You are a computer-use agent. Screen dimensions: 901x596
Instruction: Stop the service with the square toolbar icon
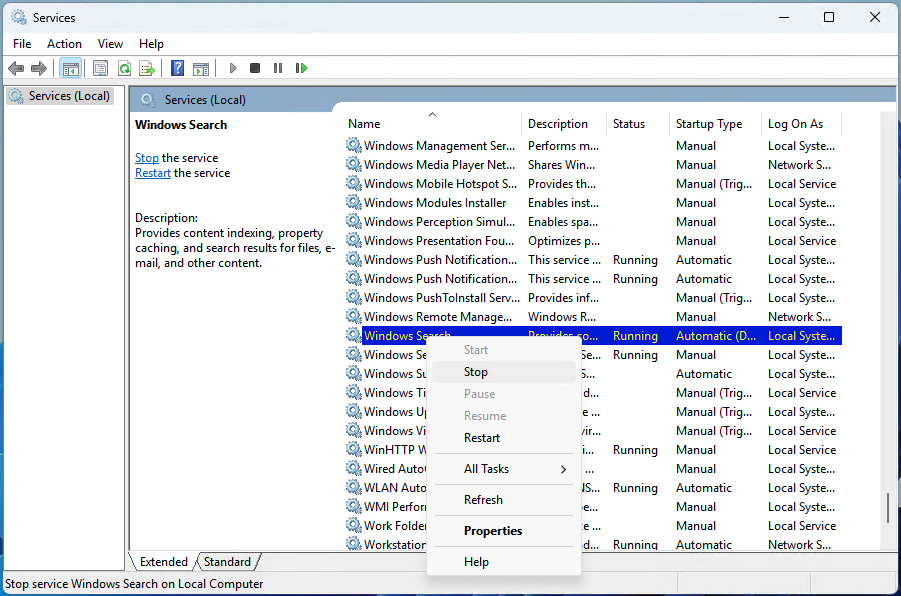tap(254, 67)
